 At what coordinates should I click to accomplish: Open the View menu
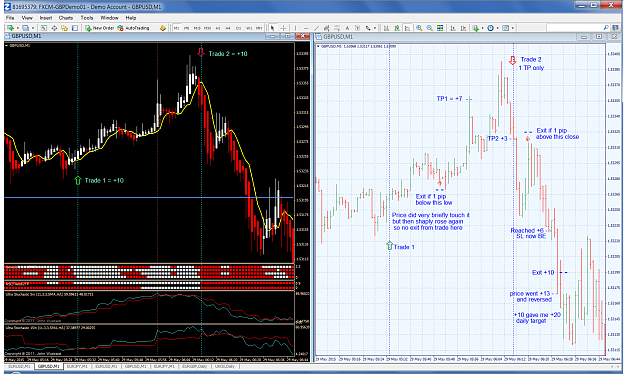click(x=27, y=18)
